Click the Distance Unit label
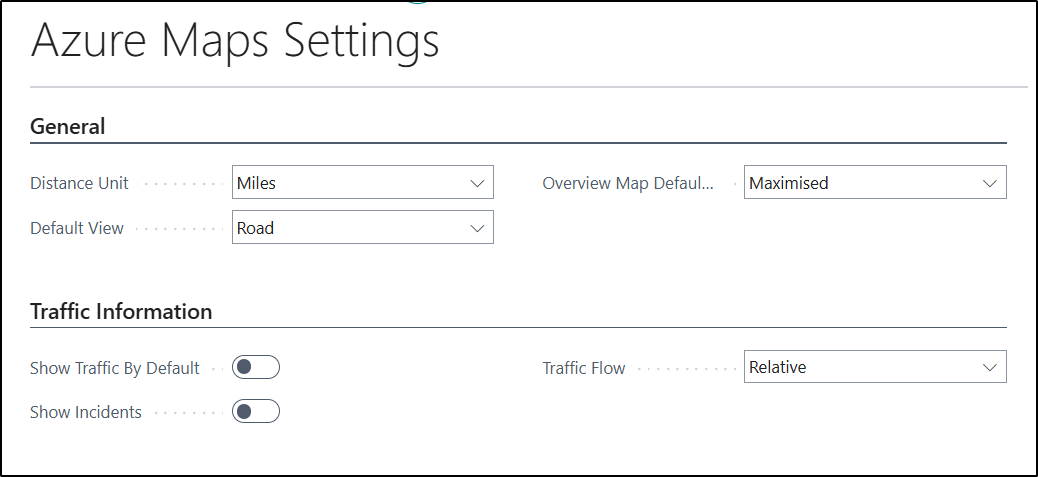Screen dimensions: 1038x477 point(79,183)
